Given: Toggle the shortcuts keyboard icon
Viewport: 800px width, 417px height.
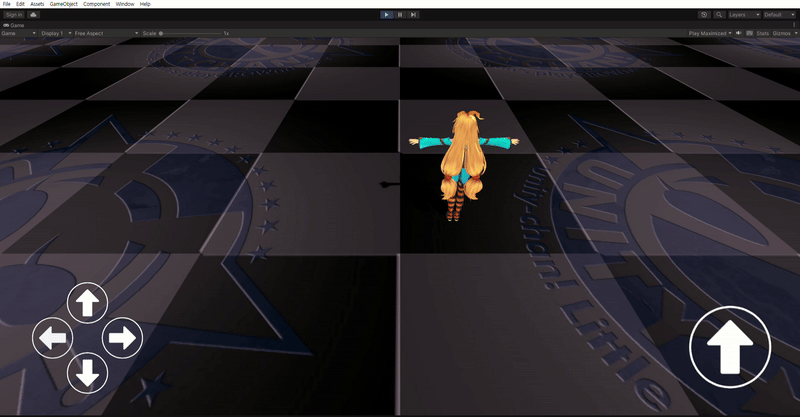Looking at the screenshot, I should [749, 33].
